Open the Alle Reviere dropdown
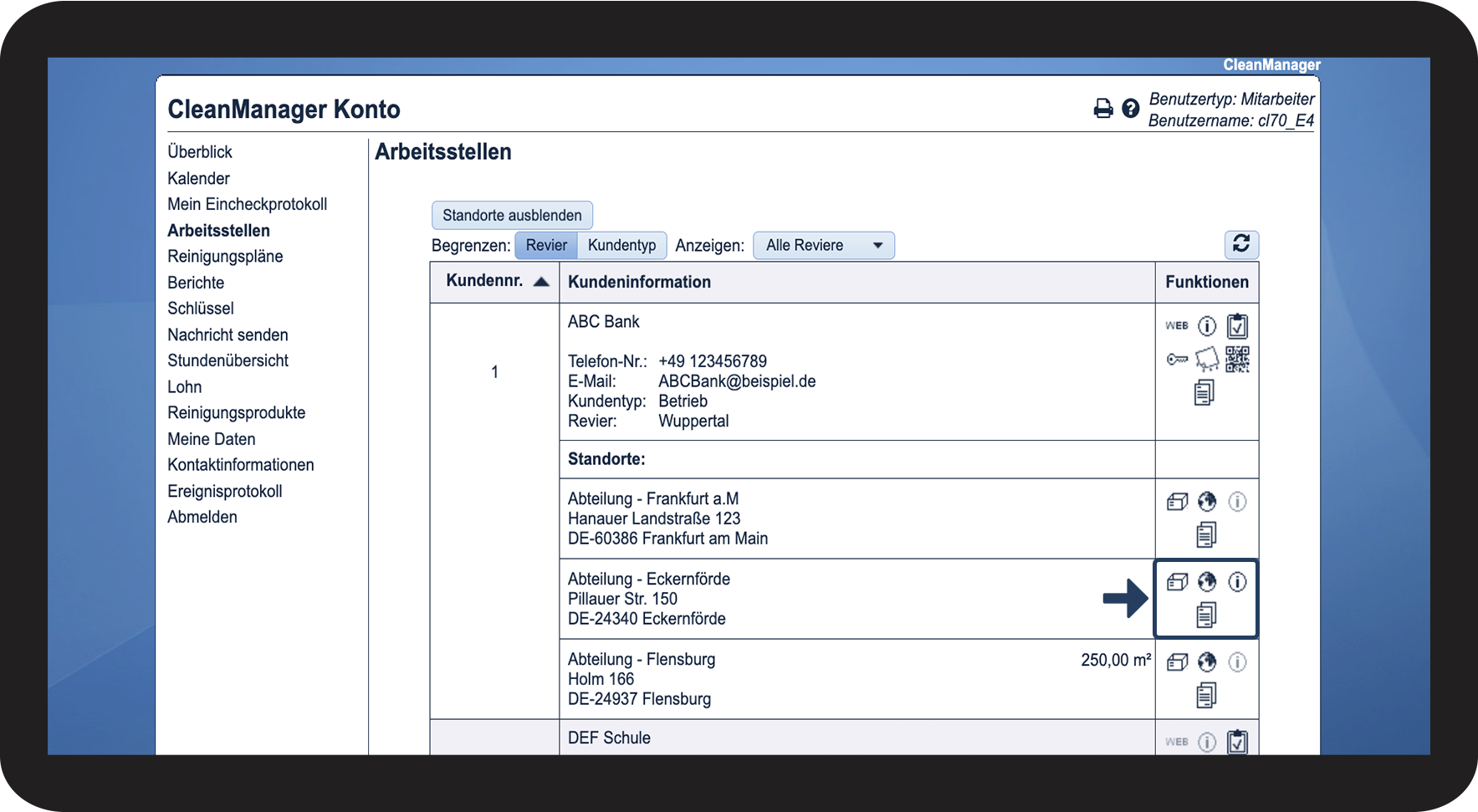Viewport: 1478px width, 812px height. (823, 245)
